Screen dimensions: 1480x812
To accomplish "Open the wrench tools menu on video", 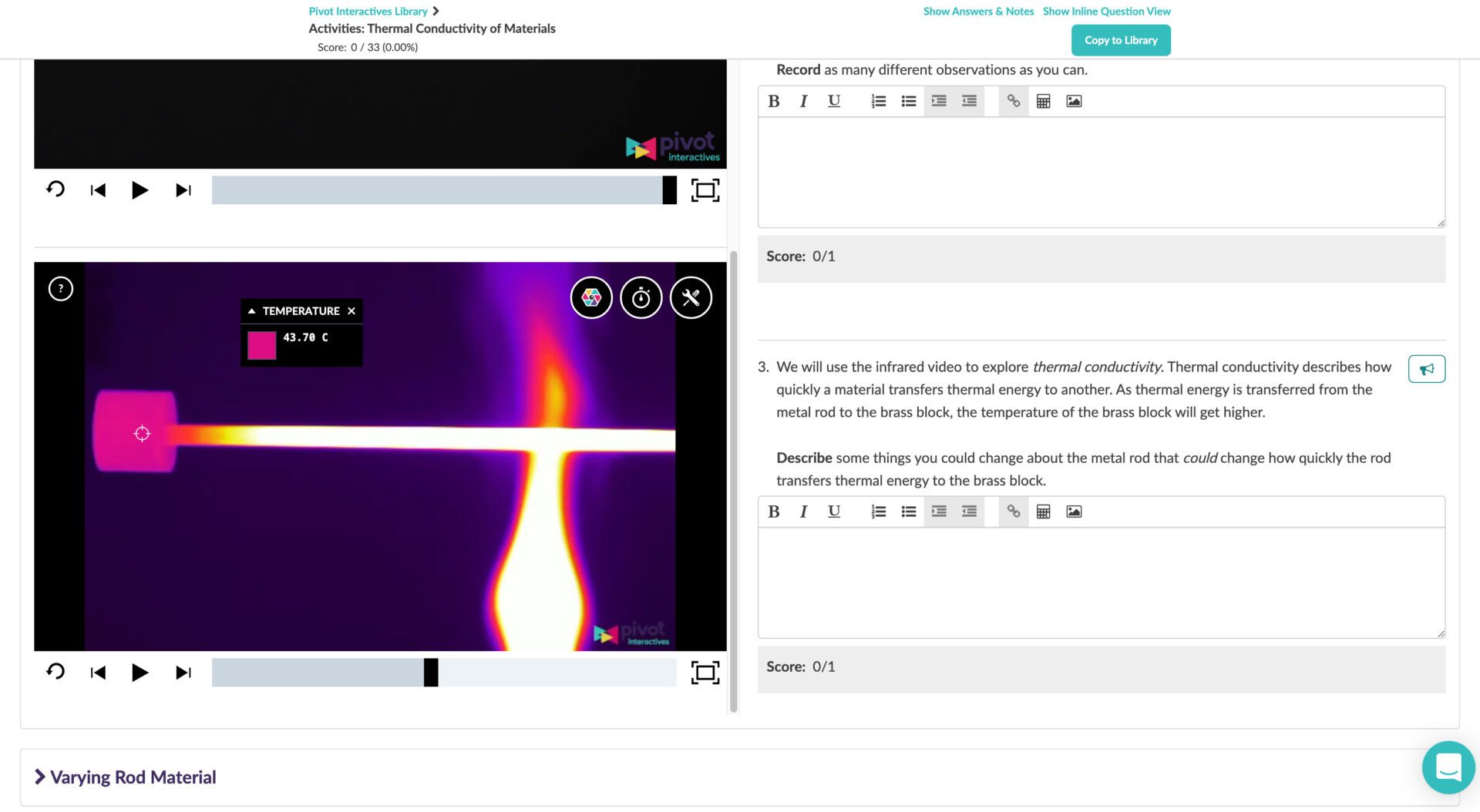I will (x=691, y=297).
